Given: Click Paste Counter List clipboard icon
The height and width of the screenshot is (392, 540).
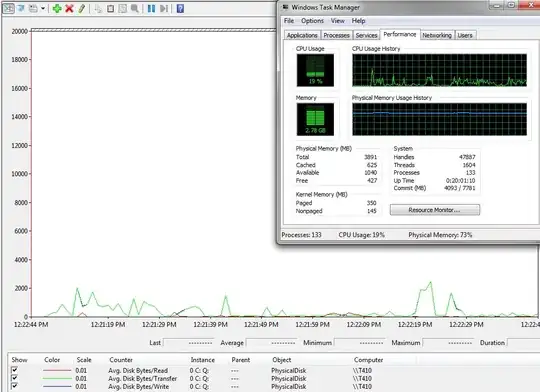Looking at the screenshot, I should [x=110, y=9].
